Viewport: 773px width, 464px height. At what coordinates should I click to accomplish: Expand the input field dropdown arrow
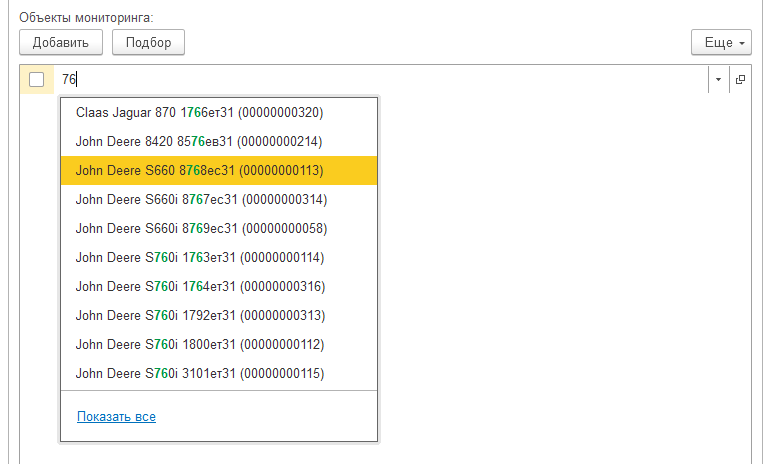pos(718,80)
